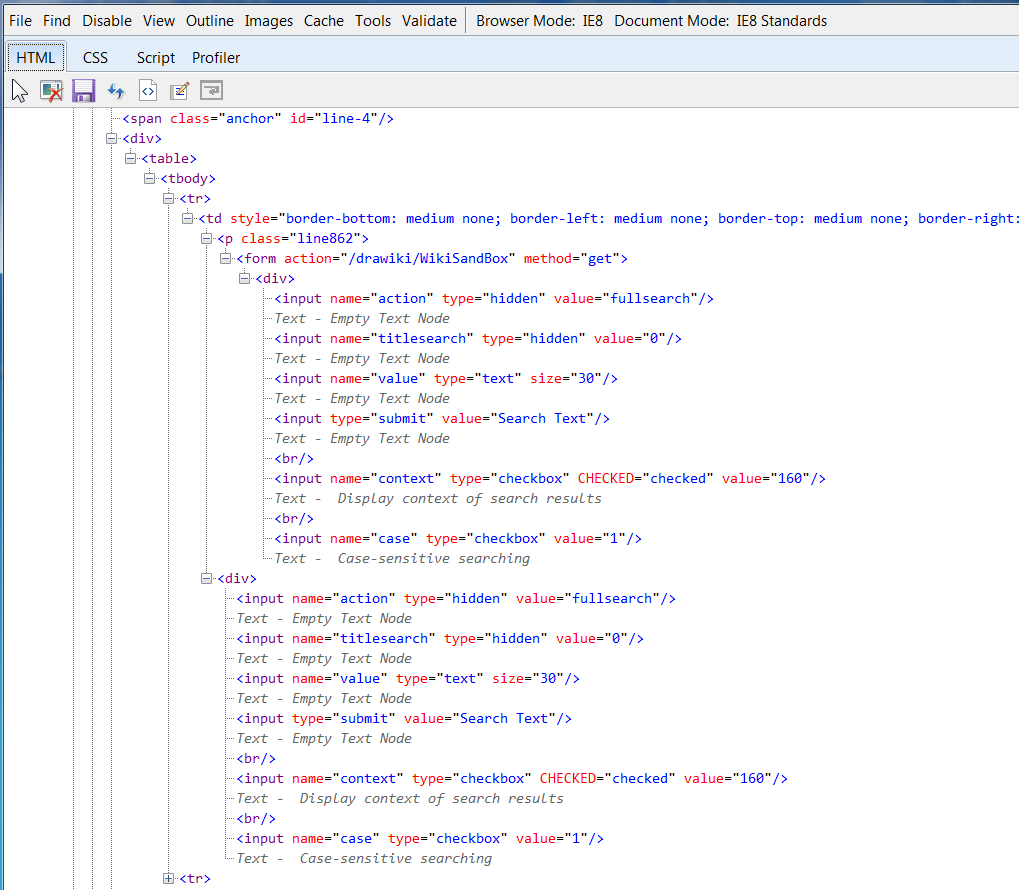The width and height of the screenshot is (1019, 890).
Task: Collapse the table node
Action: point(130,158)
